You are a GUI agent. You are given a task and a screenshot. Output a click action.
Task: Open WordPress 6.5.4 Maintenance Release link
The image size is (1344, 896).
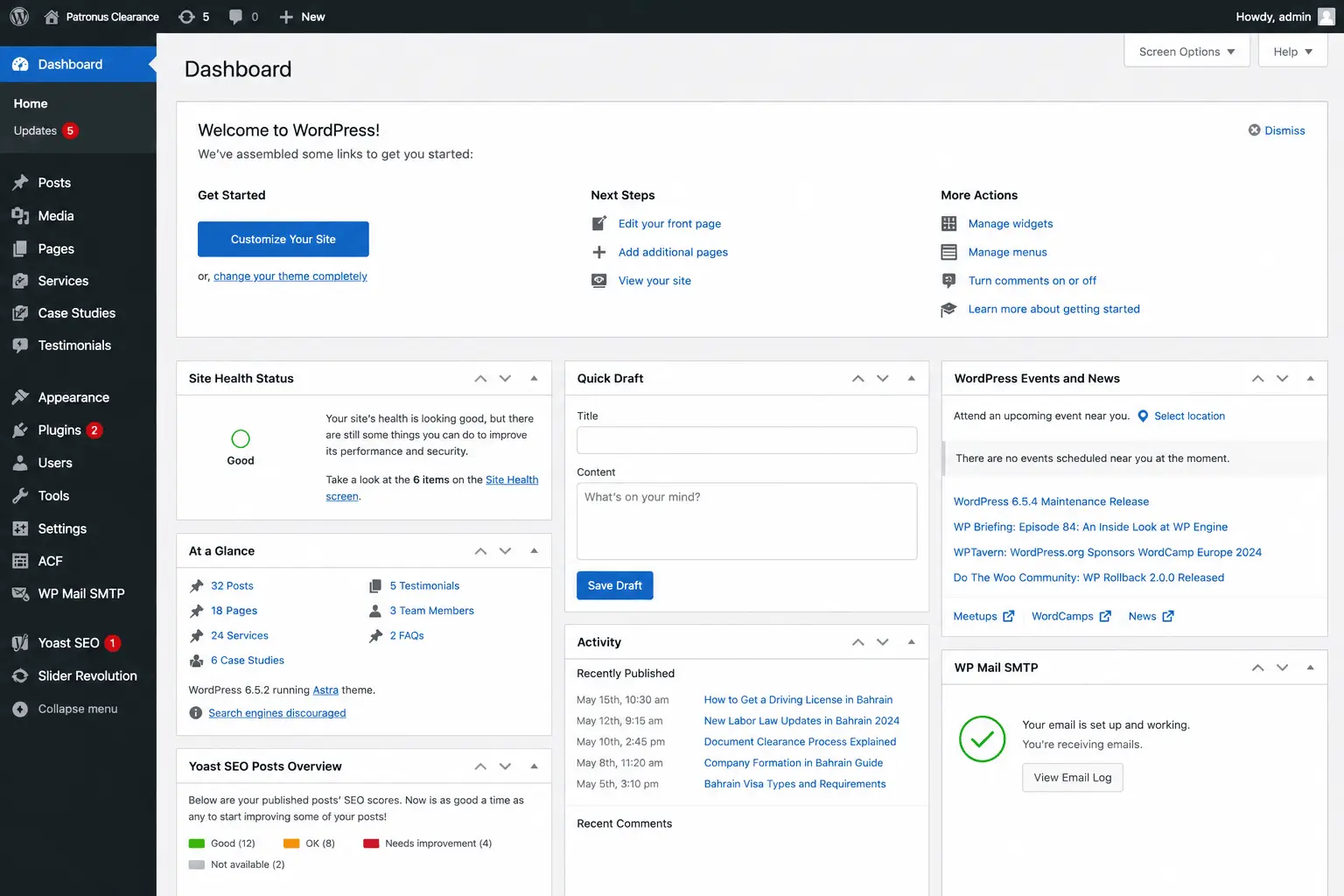1051,501
